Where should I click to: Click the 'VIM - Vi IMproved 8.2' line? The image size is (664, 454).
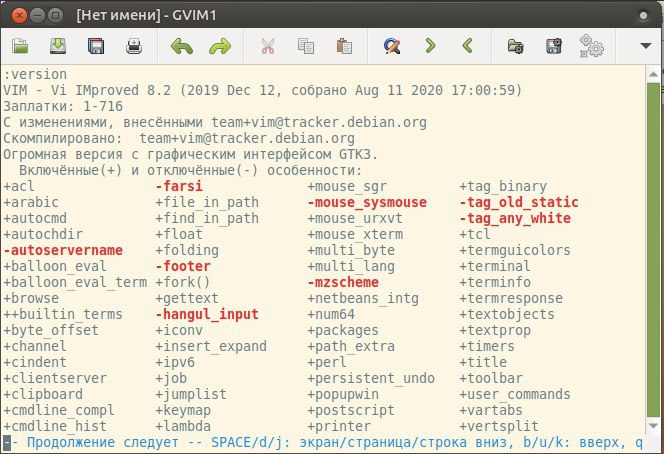pos(263,90)
